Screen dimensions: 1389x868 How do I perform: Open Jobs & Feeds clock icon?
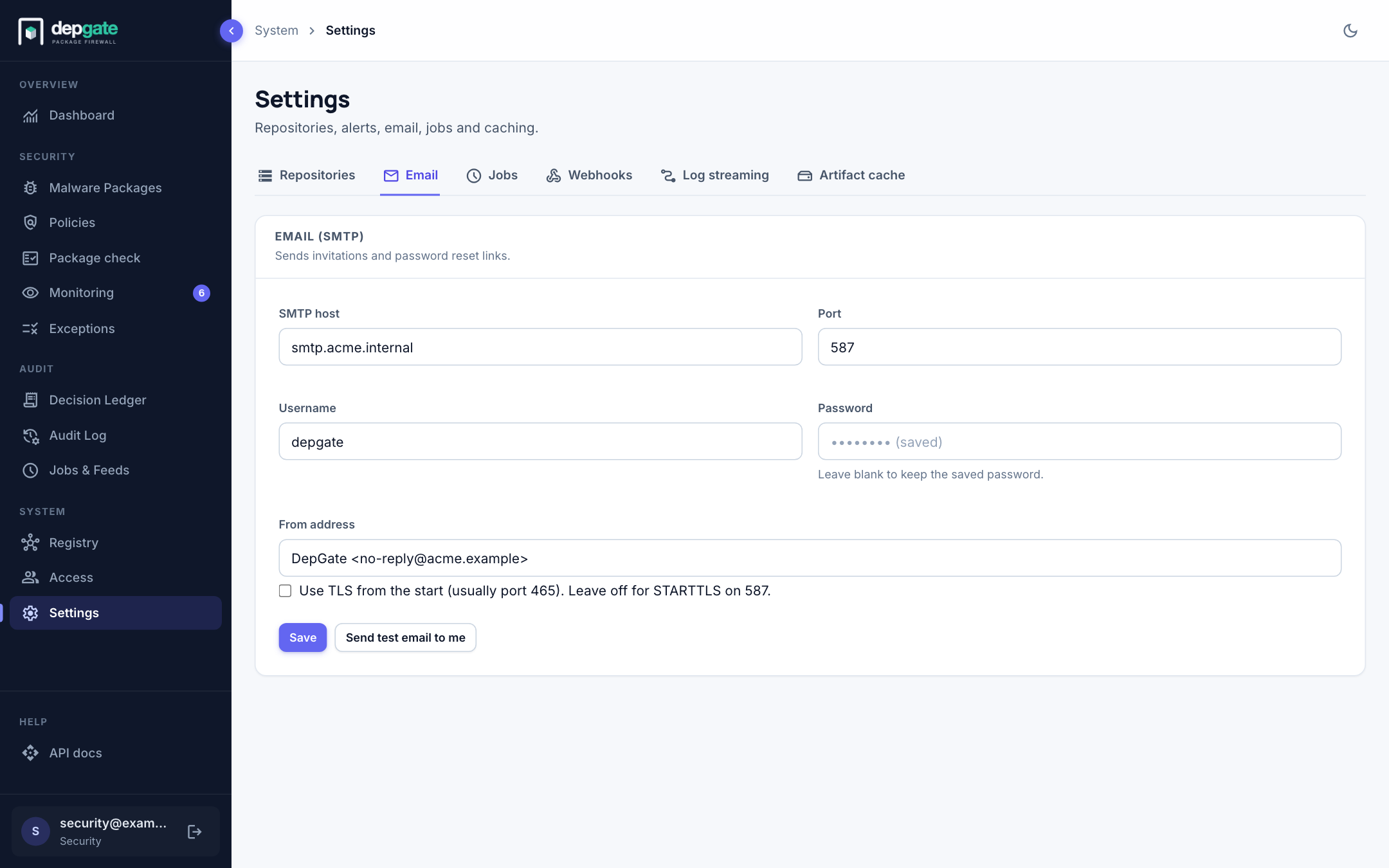(30, 470)
